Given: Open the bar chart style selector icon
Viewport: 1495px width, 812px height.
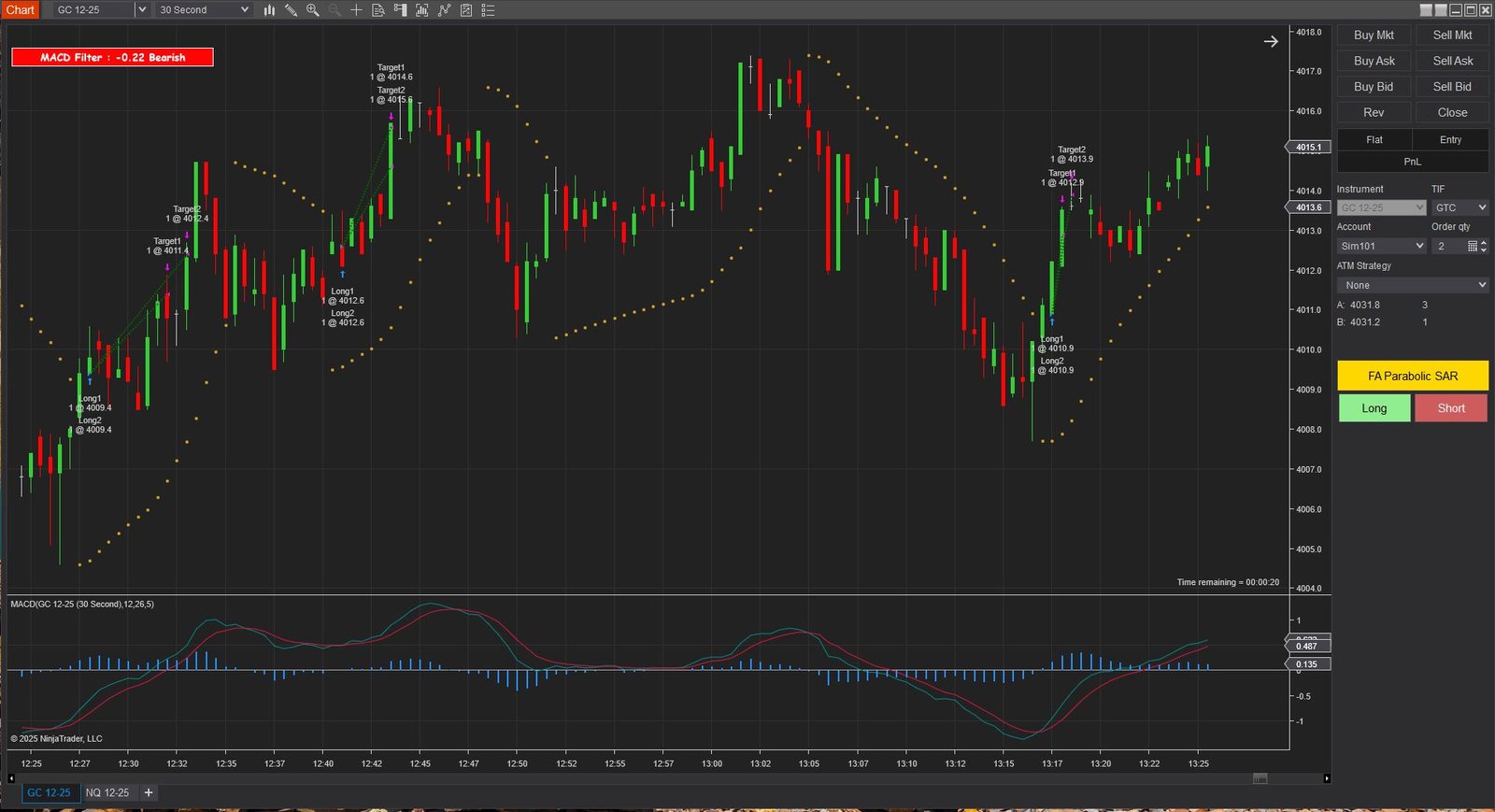Looking at the screenshot, I should click(x=269, y=10).
